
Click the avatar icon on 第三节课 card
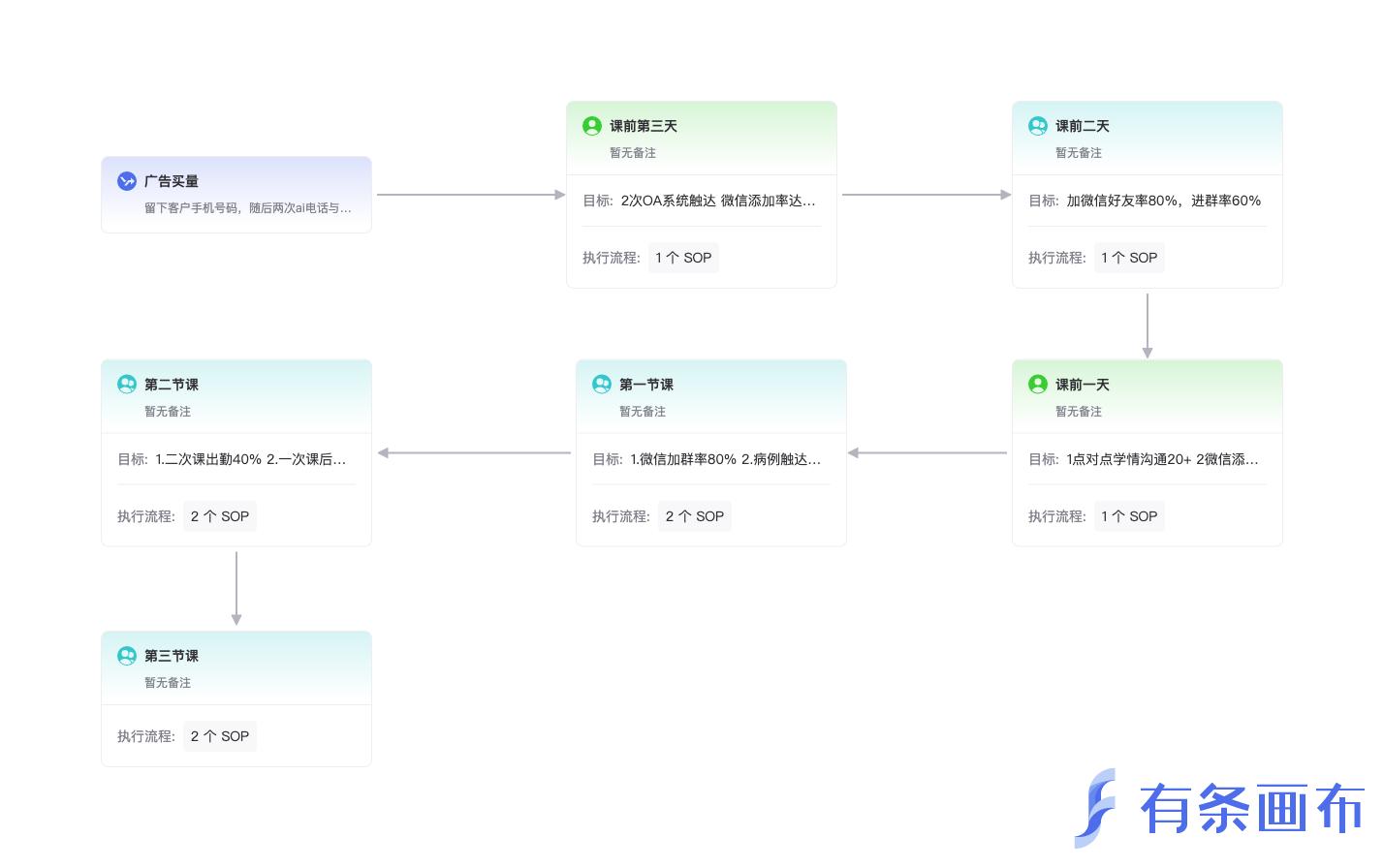pos(127,656)
